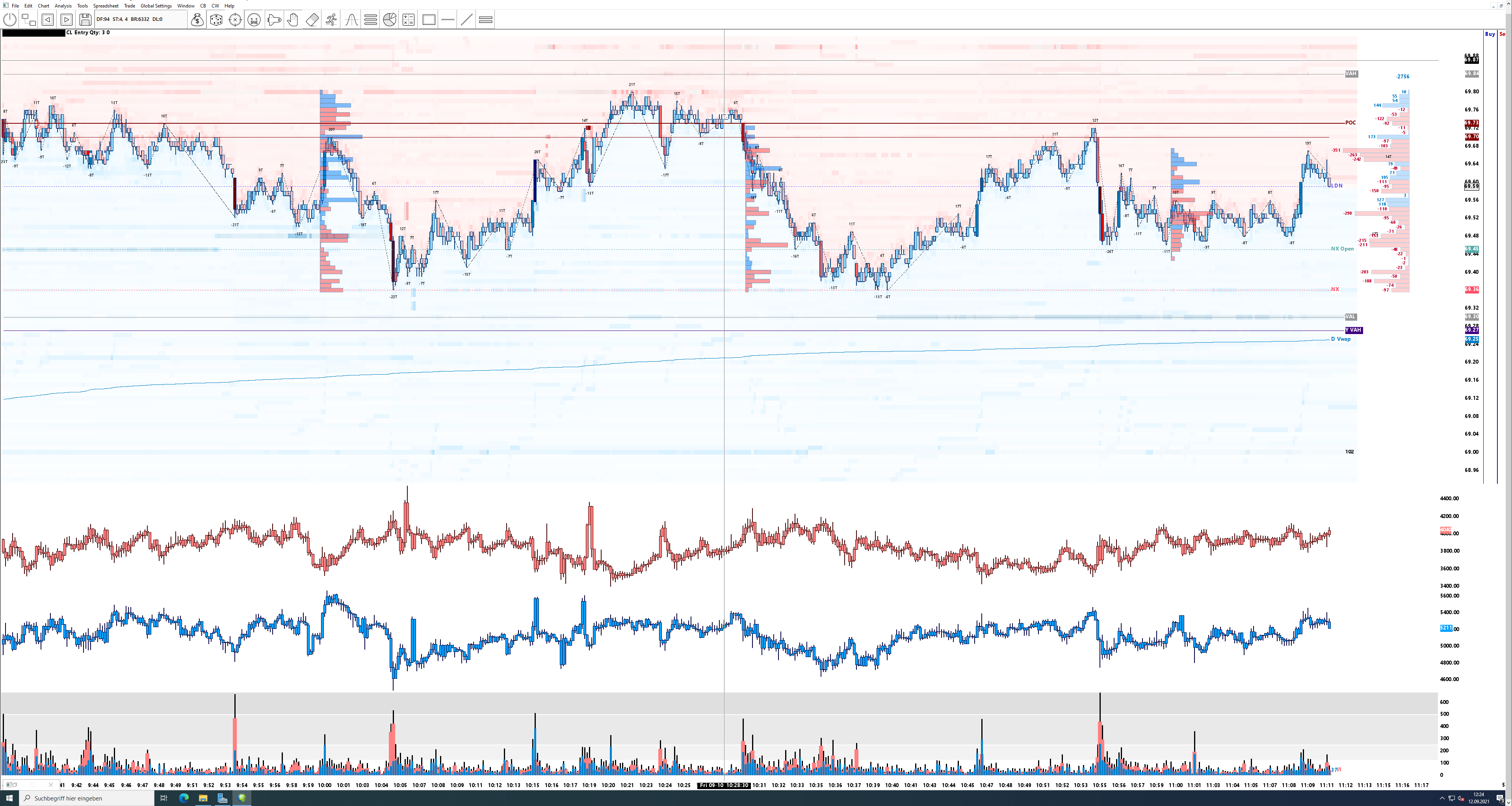Click the calculator toolbar icon
The width and height of the screenshot is (1512, 806).
[409, 20]
